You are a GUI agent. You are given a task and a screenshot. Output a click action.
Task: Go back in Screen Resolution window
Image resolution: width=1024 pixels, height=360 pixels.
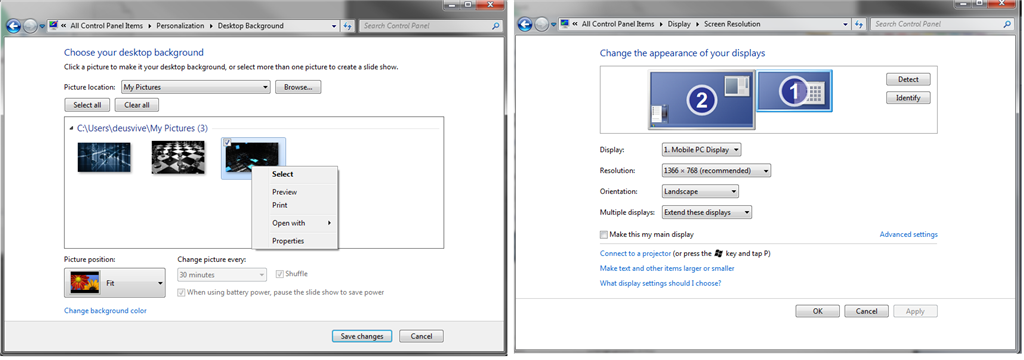click(x=525, y=24)
